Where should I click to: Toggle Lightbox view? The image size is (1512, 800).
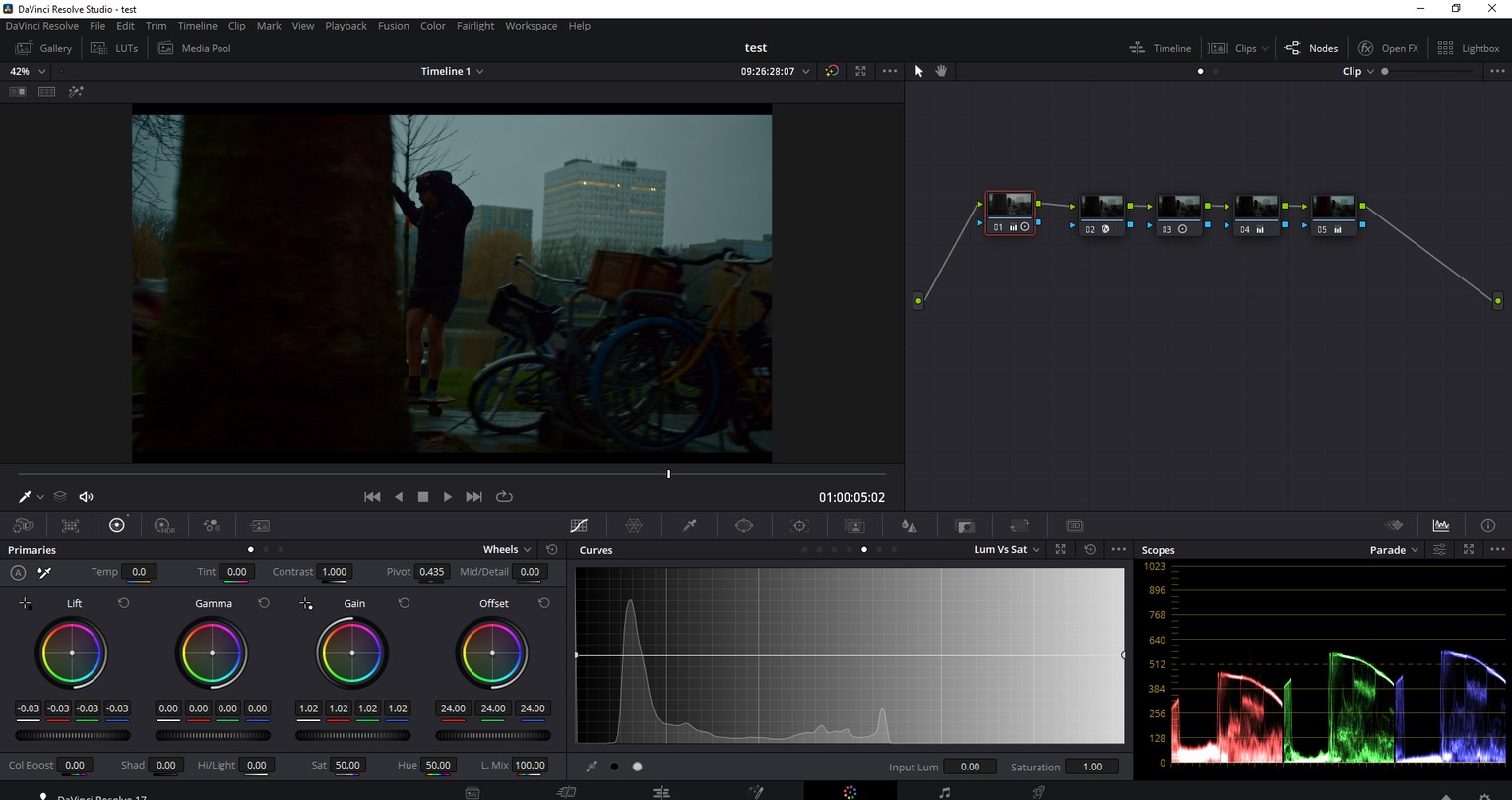(1469, 48)
